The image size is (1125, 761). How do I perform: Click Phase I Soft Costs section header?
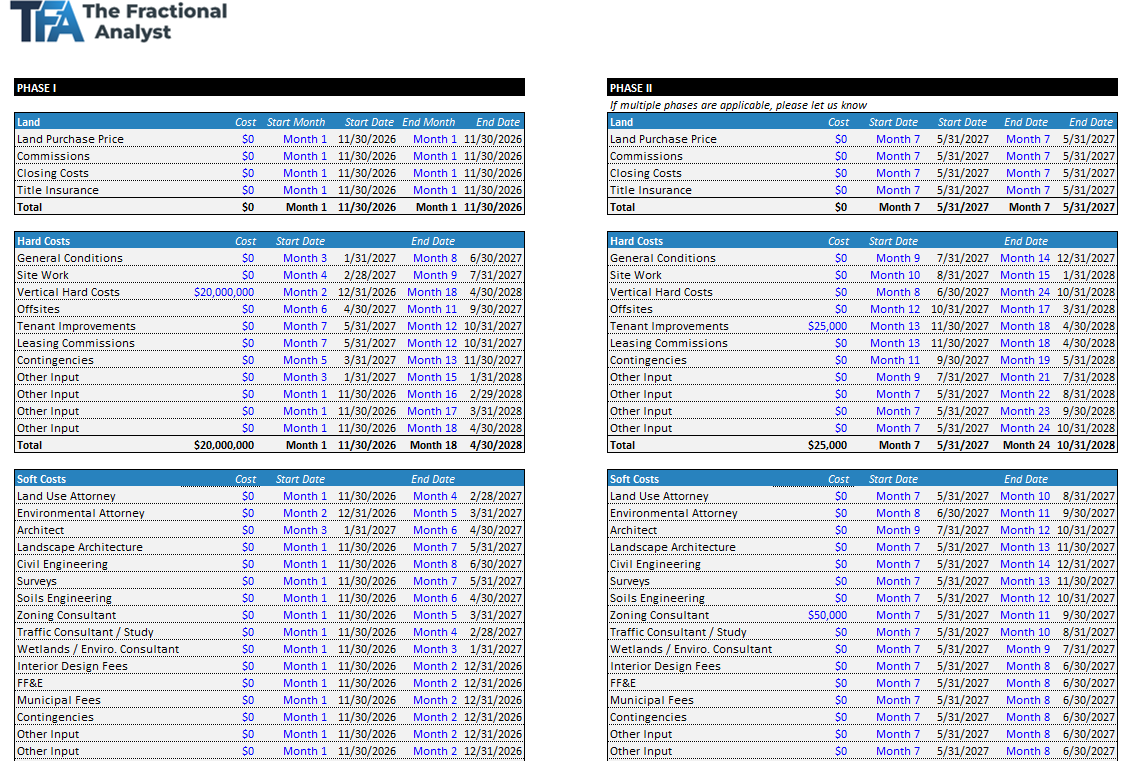[269, 479]
